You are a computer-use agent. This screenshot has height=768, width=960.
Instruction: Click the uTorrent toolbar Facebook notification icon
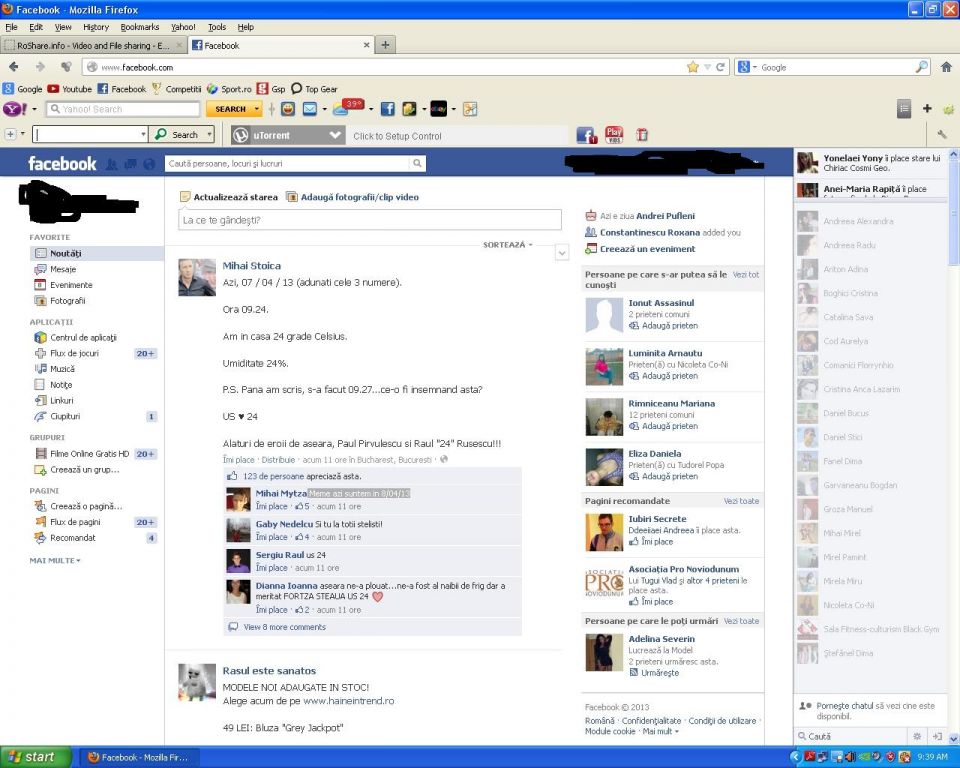pos(586,135)
